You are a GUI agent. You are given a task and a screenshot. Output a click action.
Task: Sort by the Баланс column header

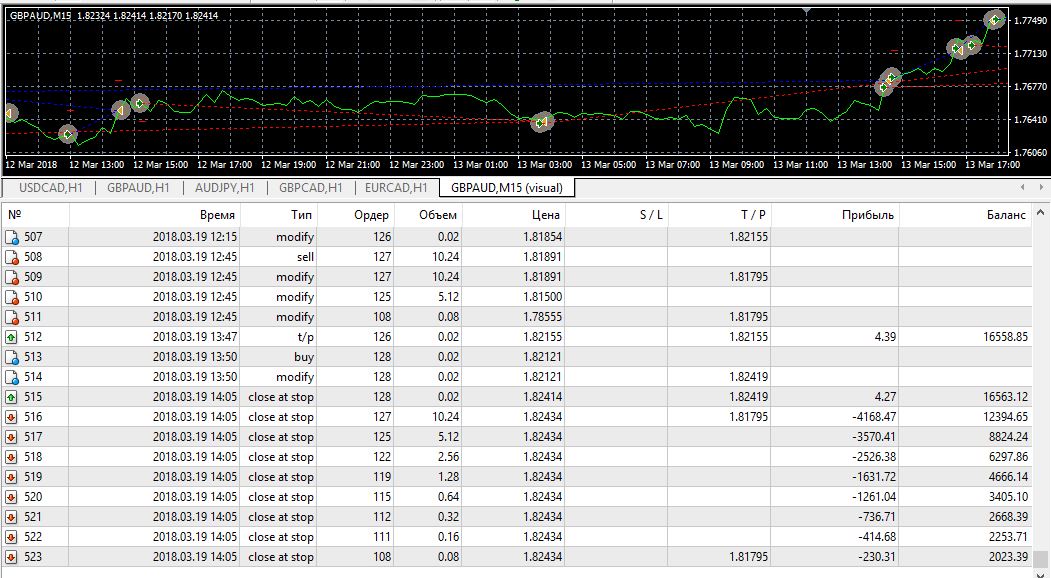(965, 215)
